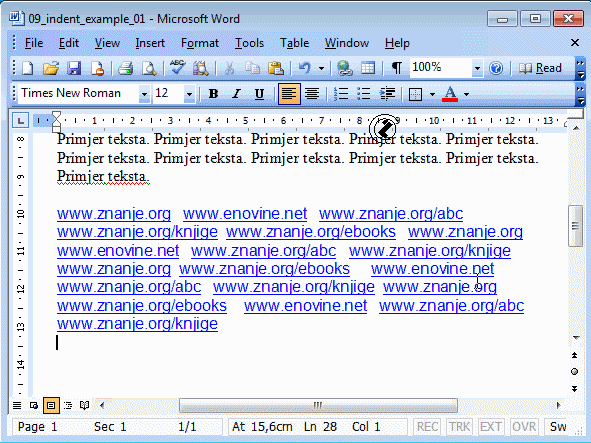The height and width of the screenshot is (443, 591).
Task: Toggle REC macro recording in status bar
Action: [x=427, y=427]
